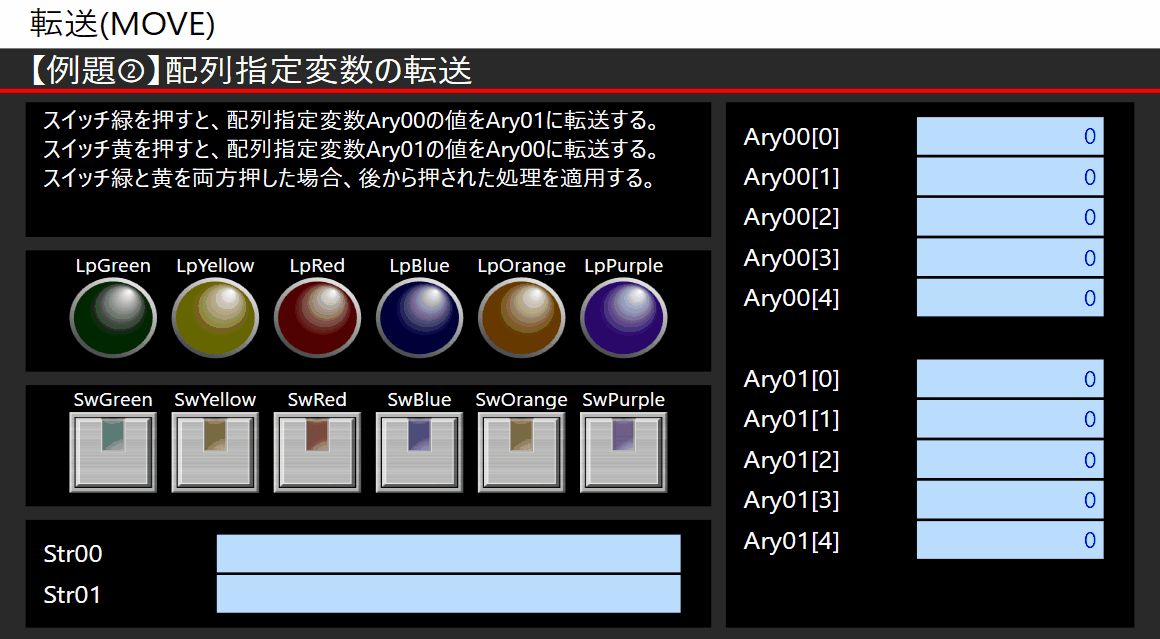Focus the Str00 text field
This screenshot has width=1160, height=639.
click(x=448, y=553)
